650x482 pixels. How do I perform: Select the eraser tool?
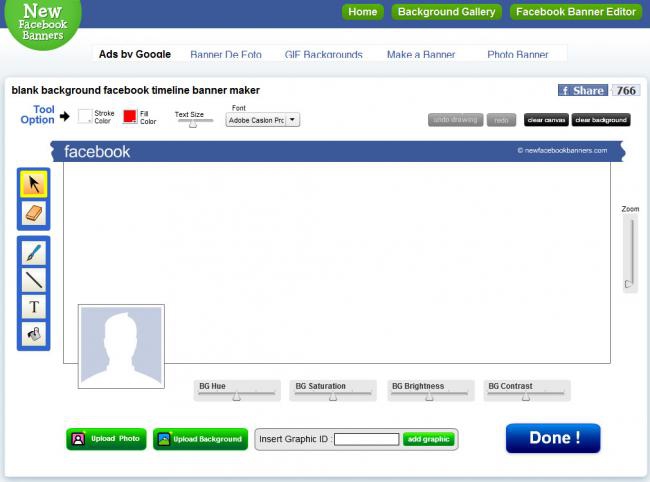34,213
